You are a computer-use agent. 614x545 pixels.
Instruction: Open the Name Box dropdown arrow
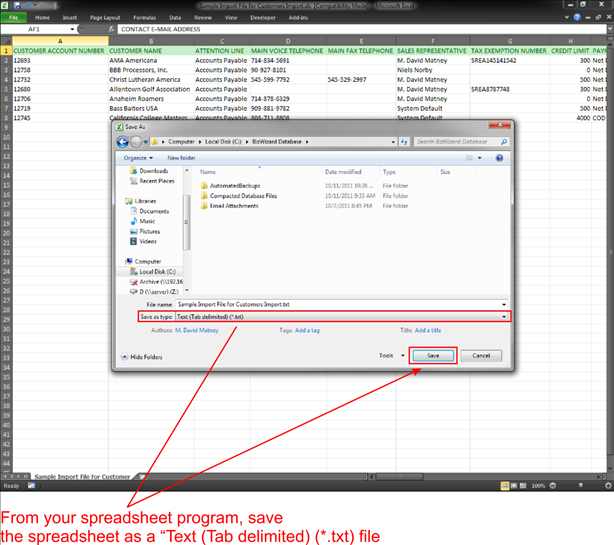click(72, 29)
